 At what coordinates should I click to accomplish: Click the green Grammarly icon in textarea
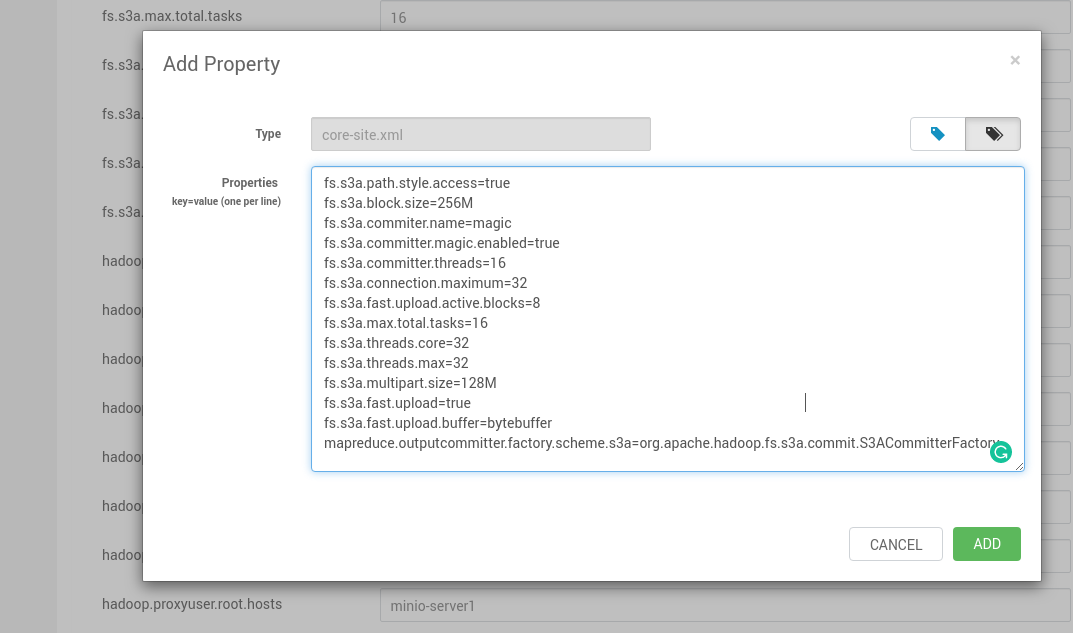point(1000,452)
